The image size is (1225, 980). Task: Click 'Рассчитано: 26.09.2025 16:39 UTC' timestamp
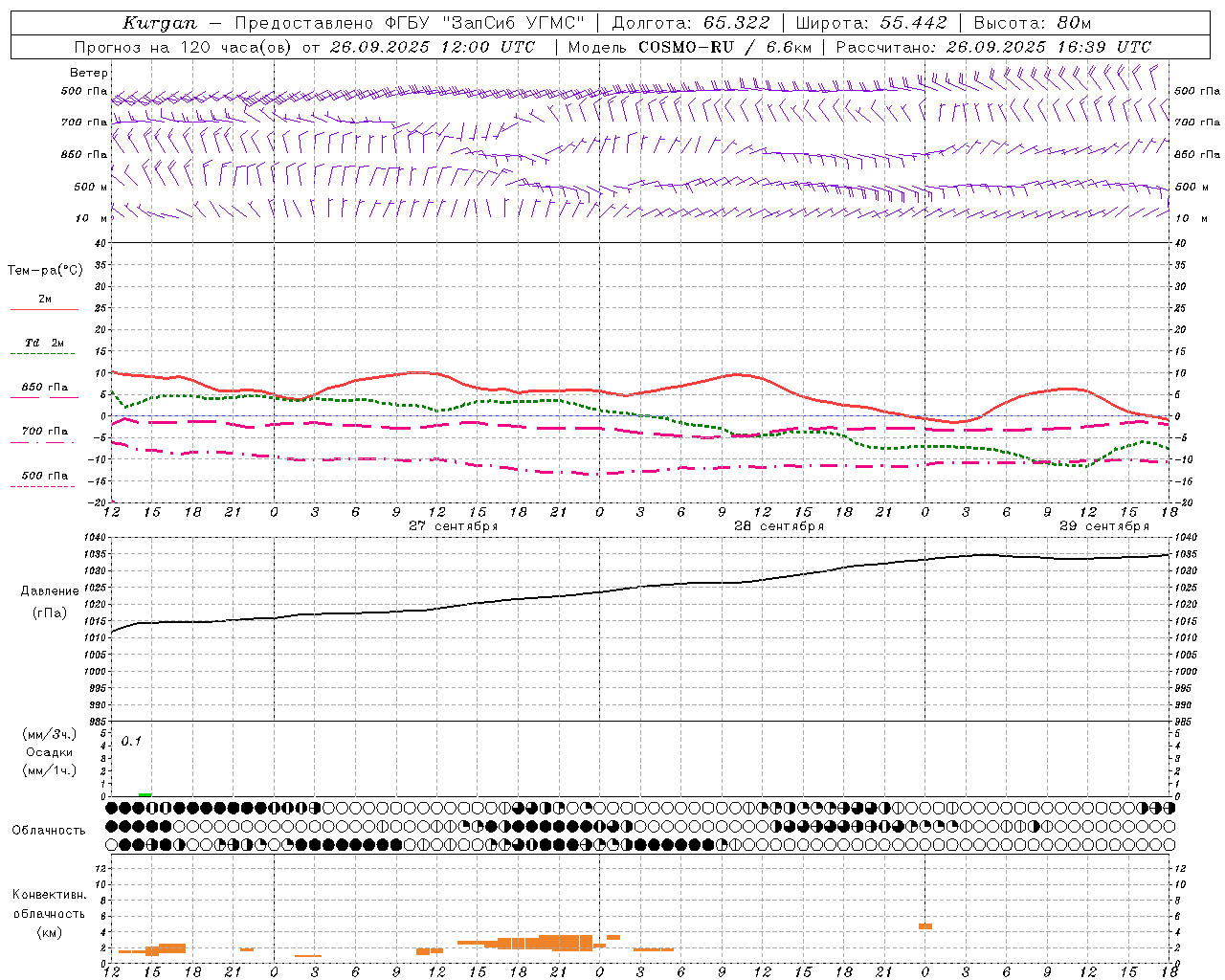[x=993, y=47]
